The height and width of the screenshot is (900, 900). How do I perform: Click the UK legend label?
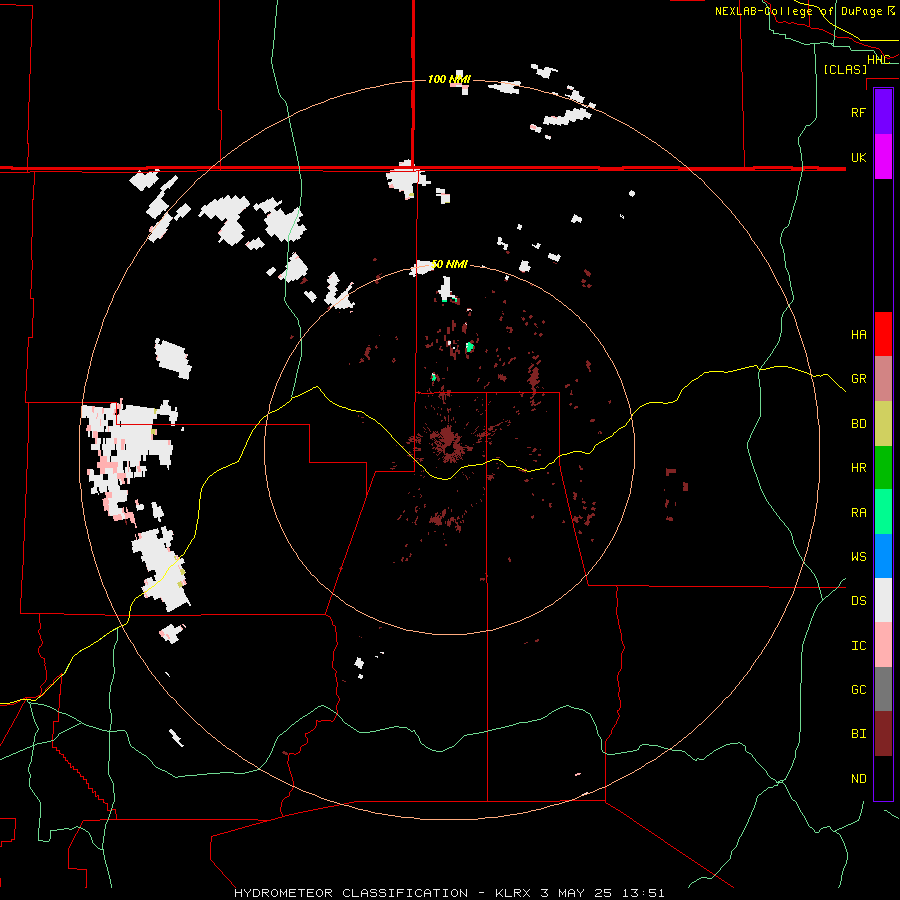[858, 157]
